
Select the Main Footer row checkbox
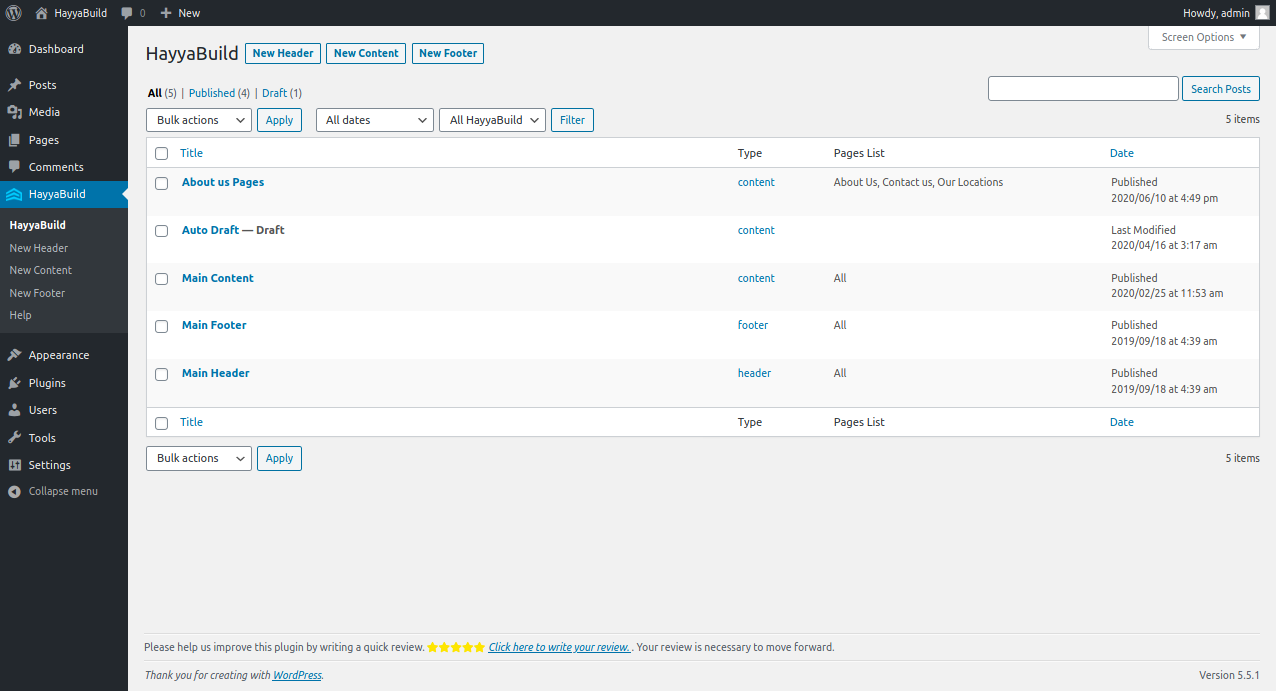click(161, 326)
